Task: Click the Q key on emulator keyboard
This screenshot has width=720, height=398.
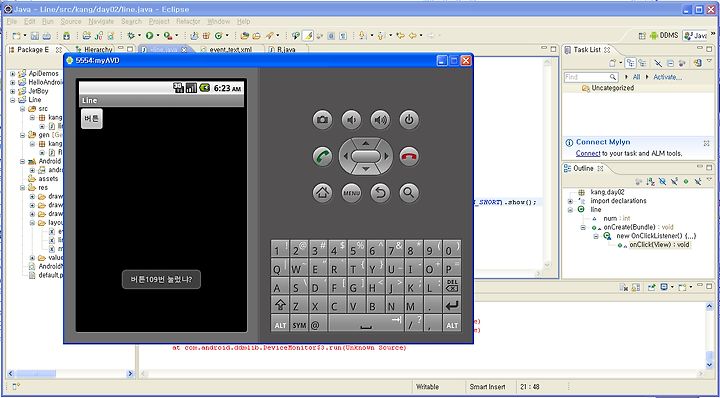Action: point(280,267)
